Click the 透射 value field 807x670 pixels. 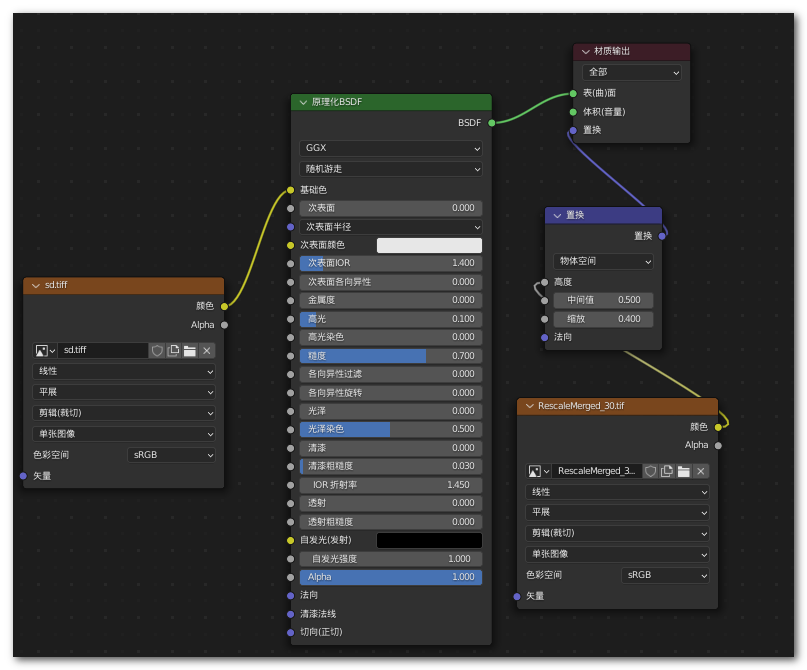pos(391,503)
